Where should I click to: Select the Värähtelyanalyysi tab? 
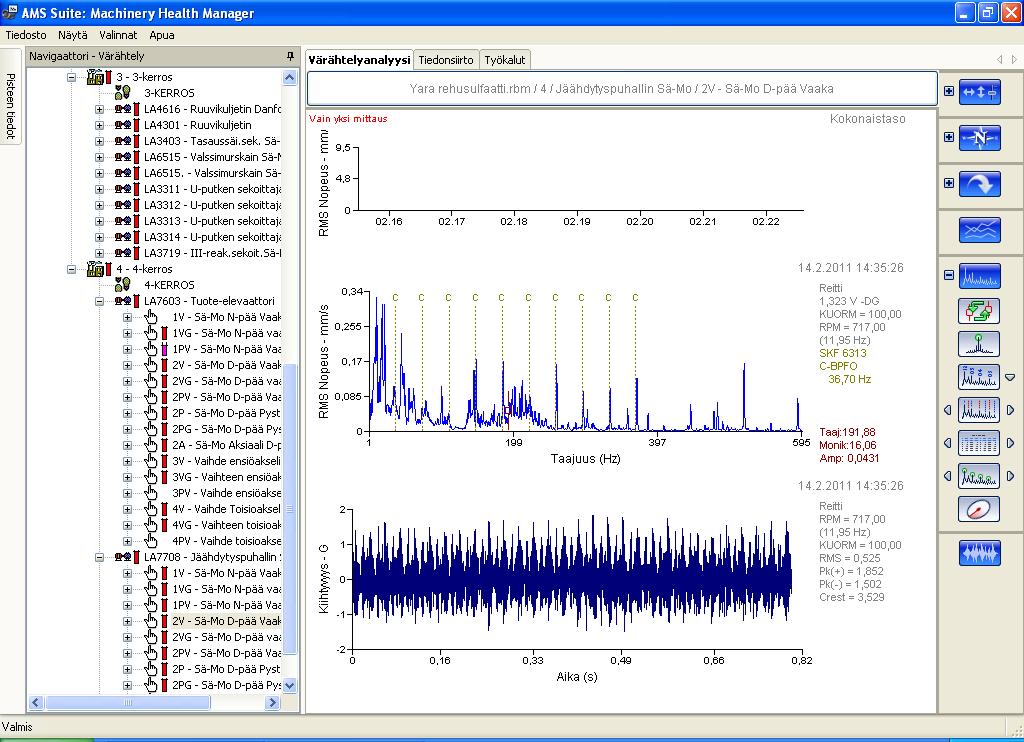(x=359, y=60)
